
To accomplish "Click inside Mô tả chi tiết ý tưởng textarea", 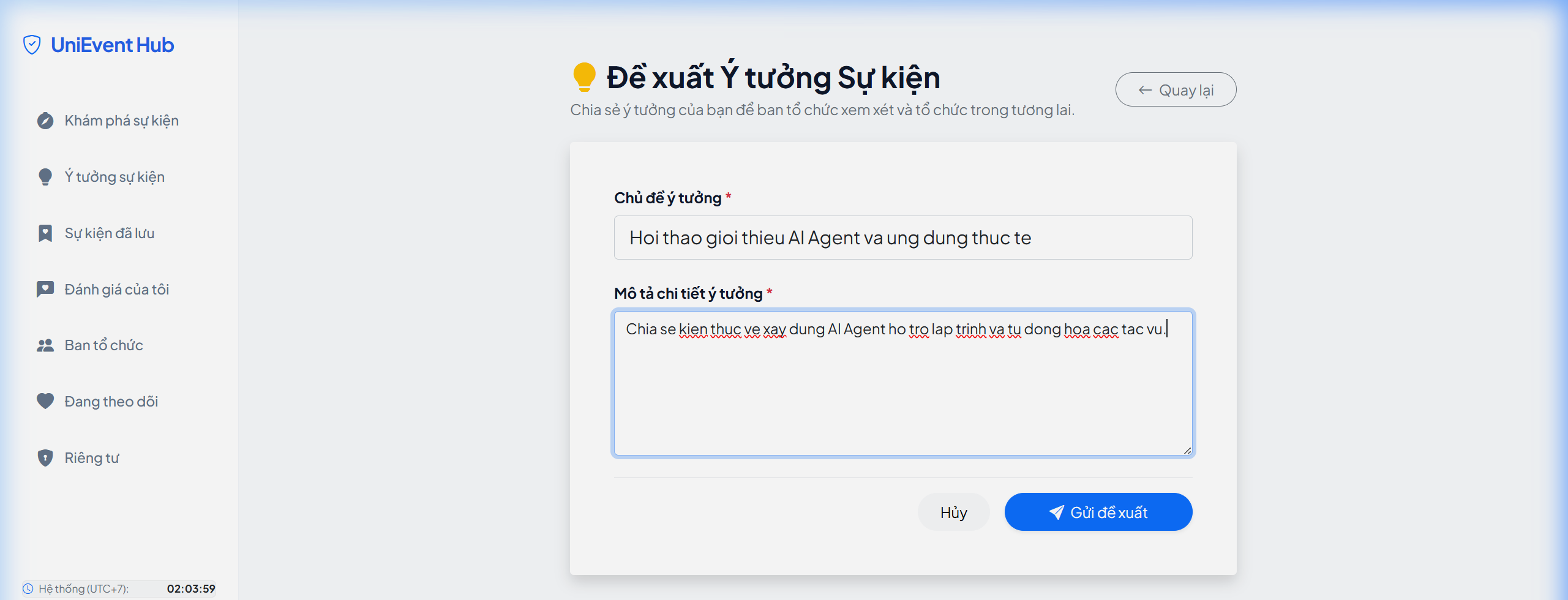I will (903, 383).
